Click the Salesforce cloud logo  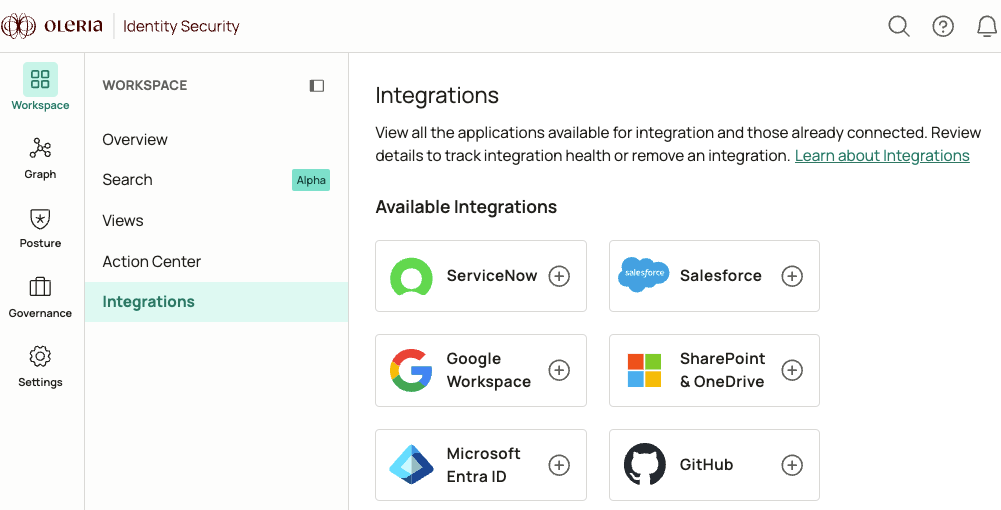[x=644, y=274]
